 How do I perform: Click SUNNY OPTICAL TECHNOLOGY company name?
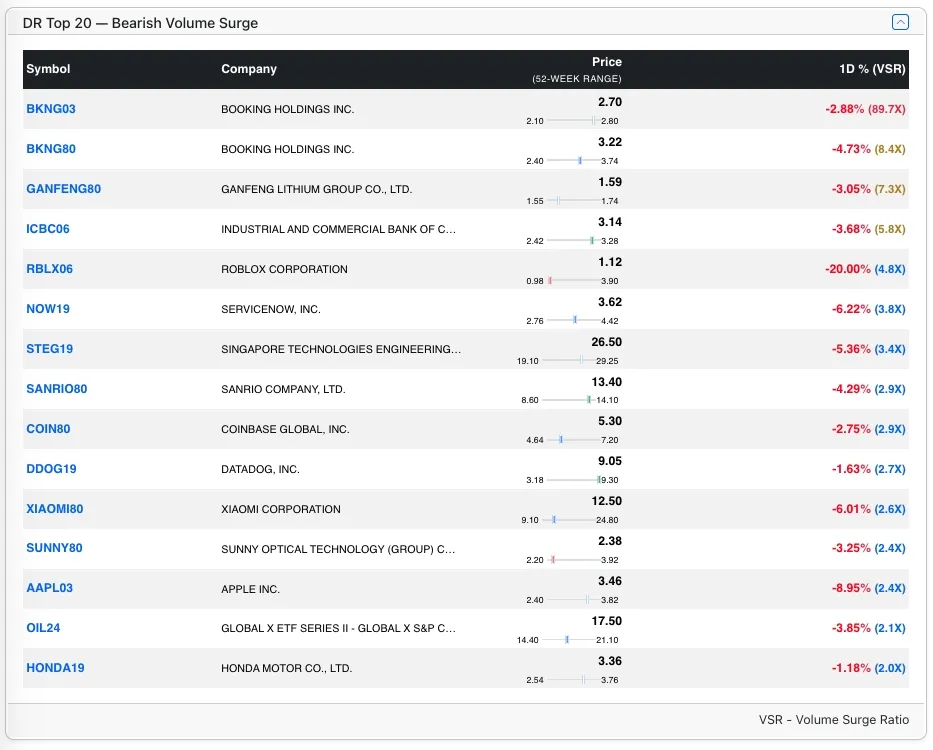coord(338,549)
